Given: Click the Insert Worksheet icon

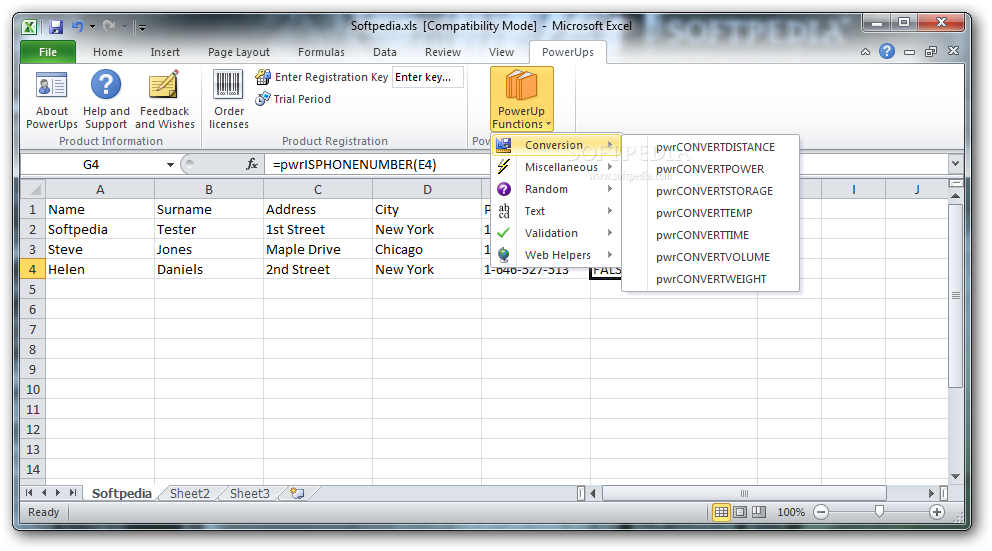Looking at the screenshot, I should pyautogui.click(x=297, y=493).
